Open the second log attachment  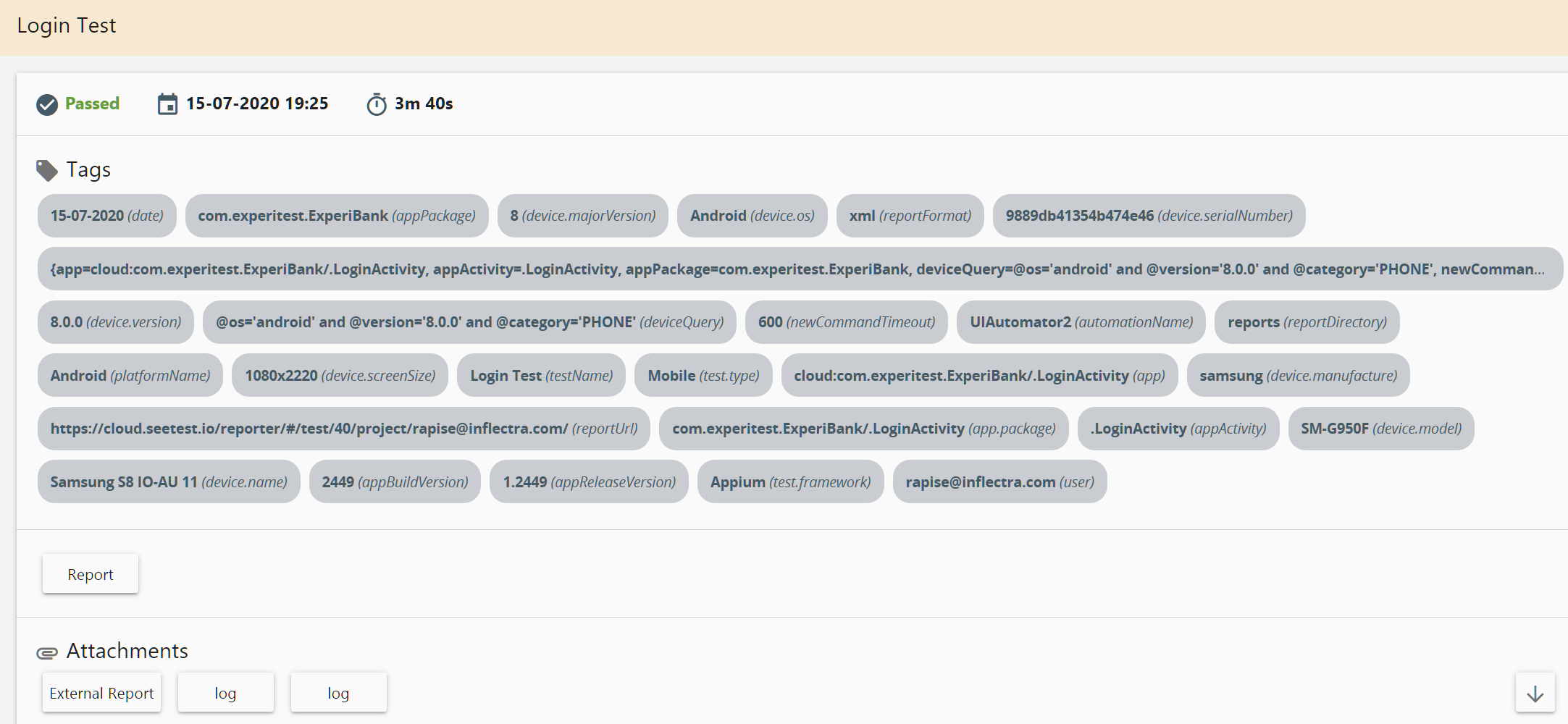(x=338, y=693)
